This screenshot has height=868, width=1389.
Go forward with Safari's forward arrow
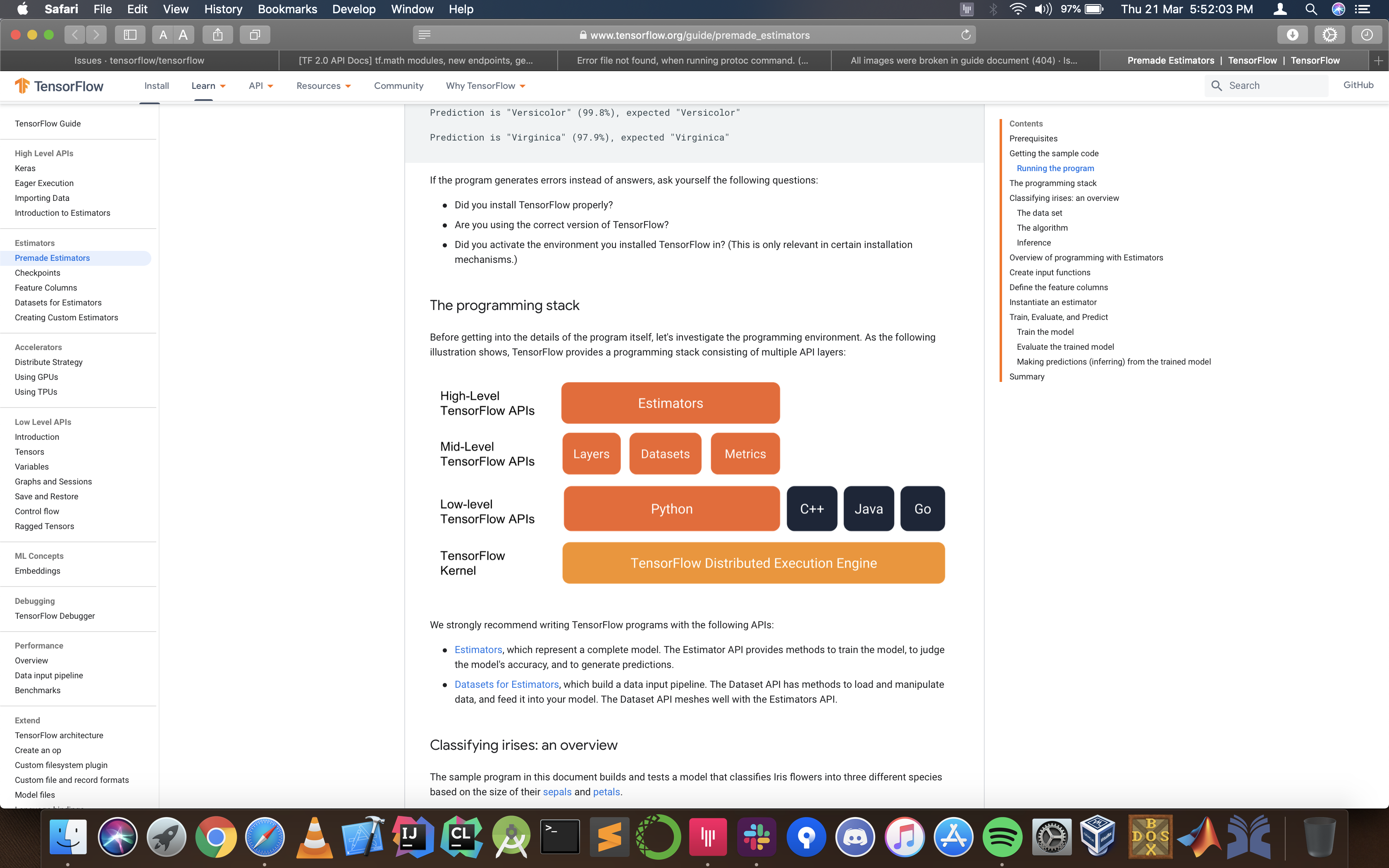point(96,35)
